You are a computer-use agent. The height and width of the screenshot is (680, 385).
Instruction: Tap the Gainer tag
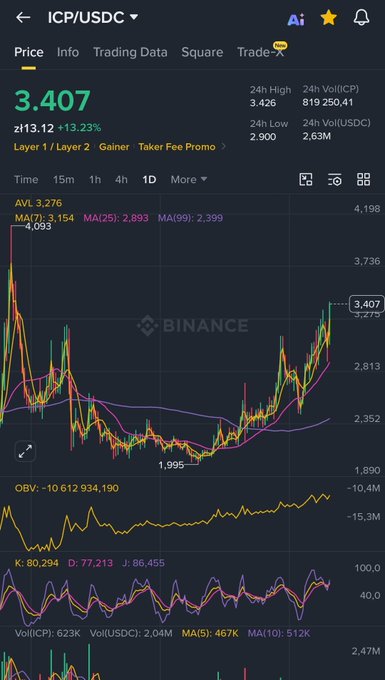coord(114,147)
